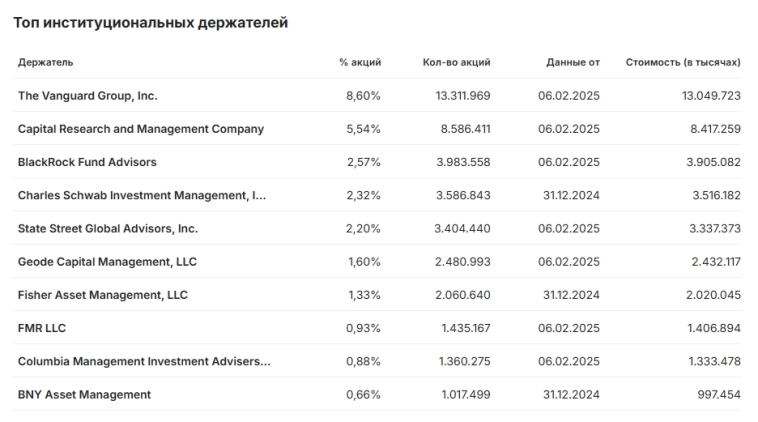Image resolution: width=758 pixels, height=422 pixels.
Task: Click Capital Research and Management Company
Action: coord(141,129)
